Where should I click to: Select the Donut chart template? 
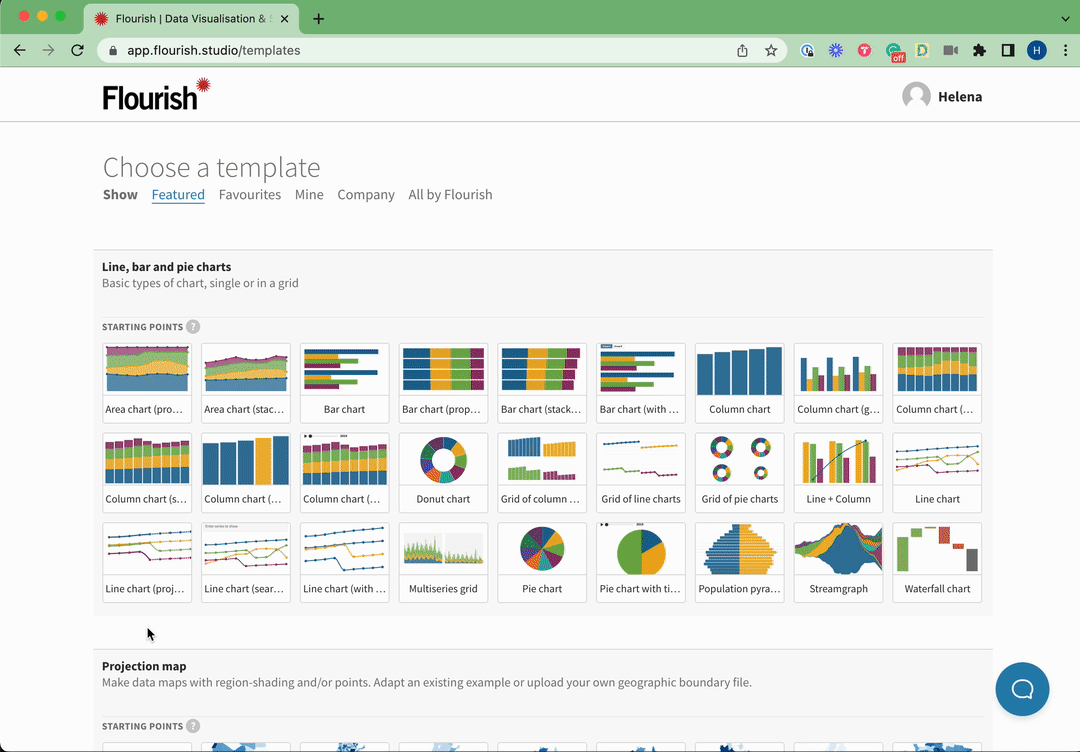[x=443, y=471]
